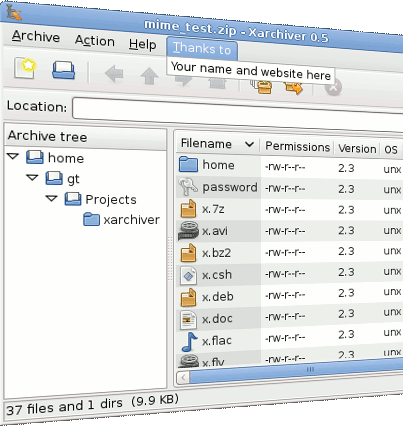This screenshot has width=403, height=426.
Task: Click the Permissions column header
Action: click(x=297, y=147)
